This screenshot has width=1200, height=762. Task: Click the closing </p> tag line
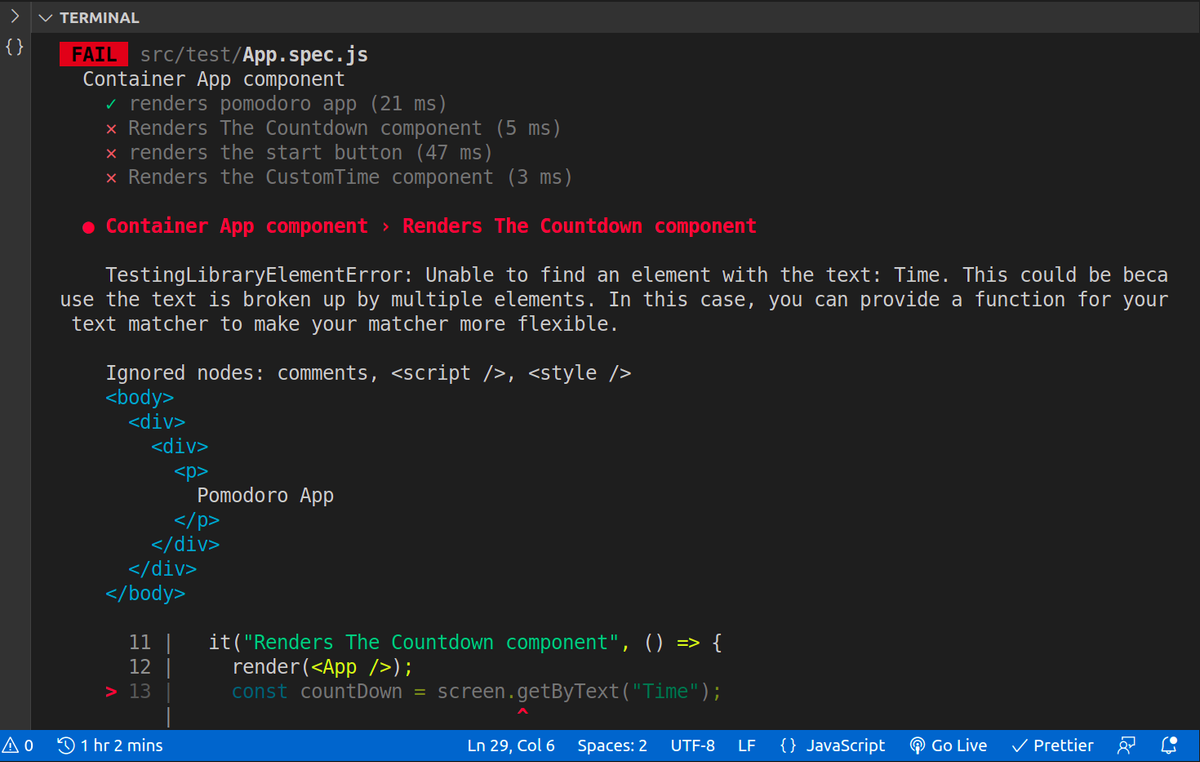[x=197, y=520]
